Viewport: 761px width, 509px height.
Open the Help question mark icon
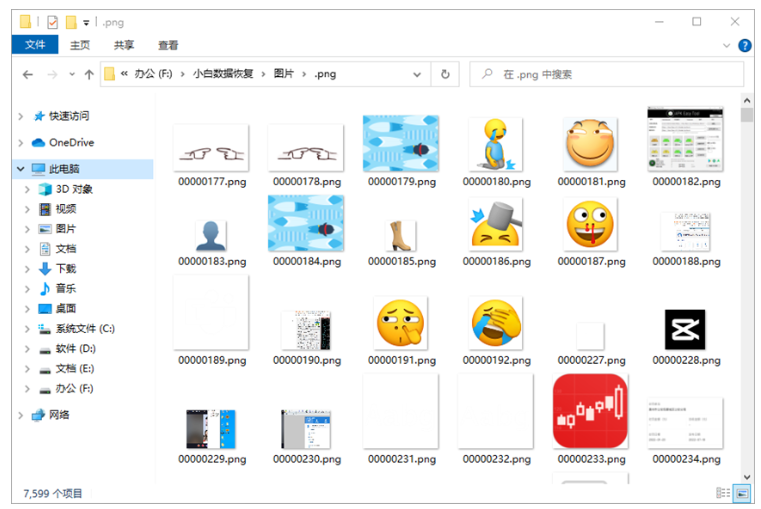744,45
